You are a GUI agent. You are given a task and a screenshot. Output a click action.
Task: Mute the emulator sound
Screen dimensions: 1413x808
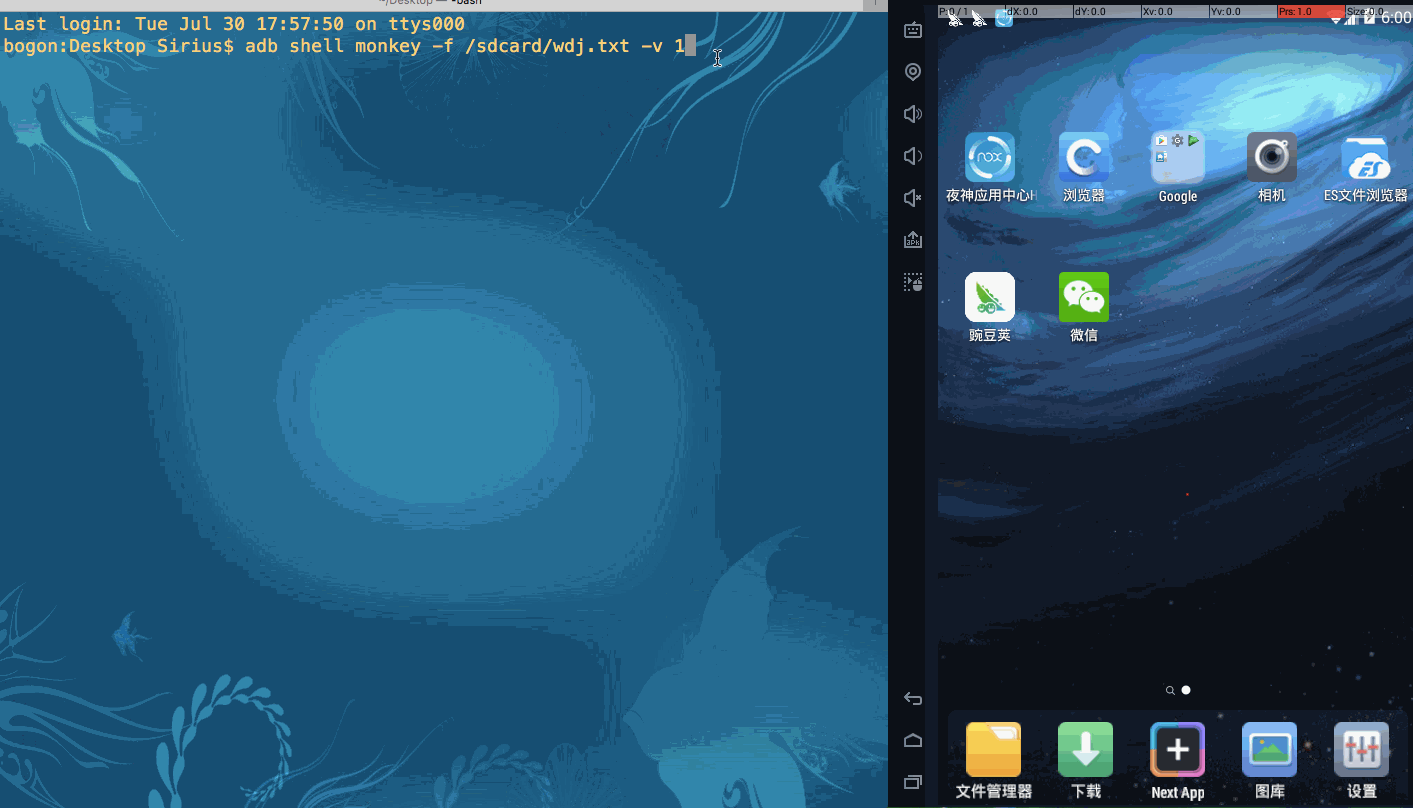(913, 198)
